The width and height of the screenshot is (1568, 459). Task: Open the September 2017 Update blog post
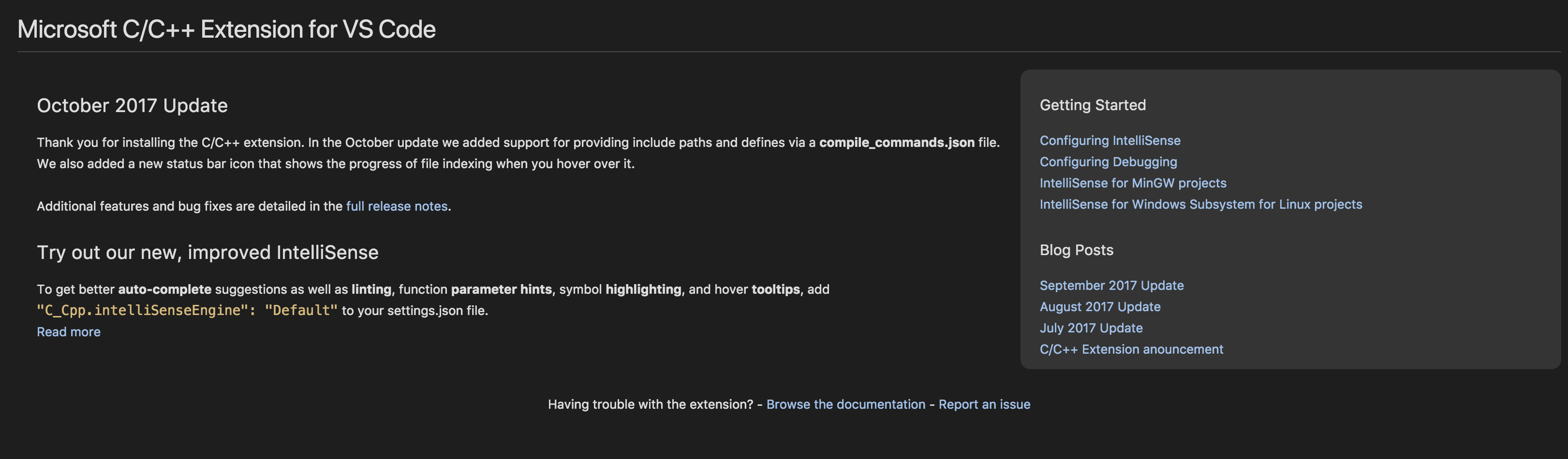point(1111,285)
